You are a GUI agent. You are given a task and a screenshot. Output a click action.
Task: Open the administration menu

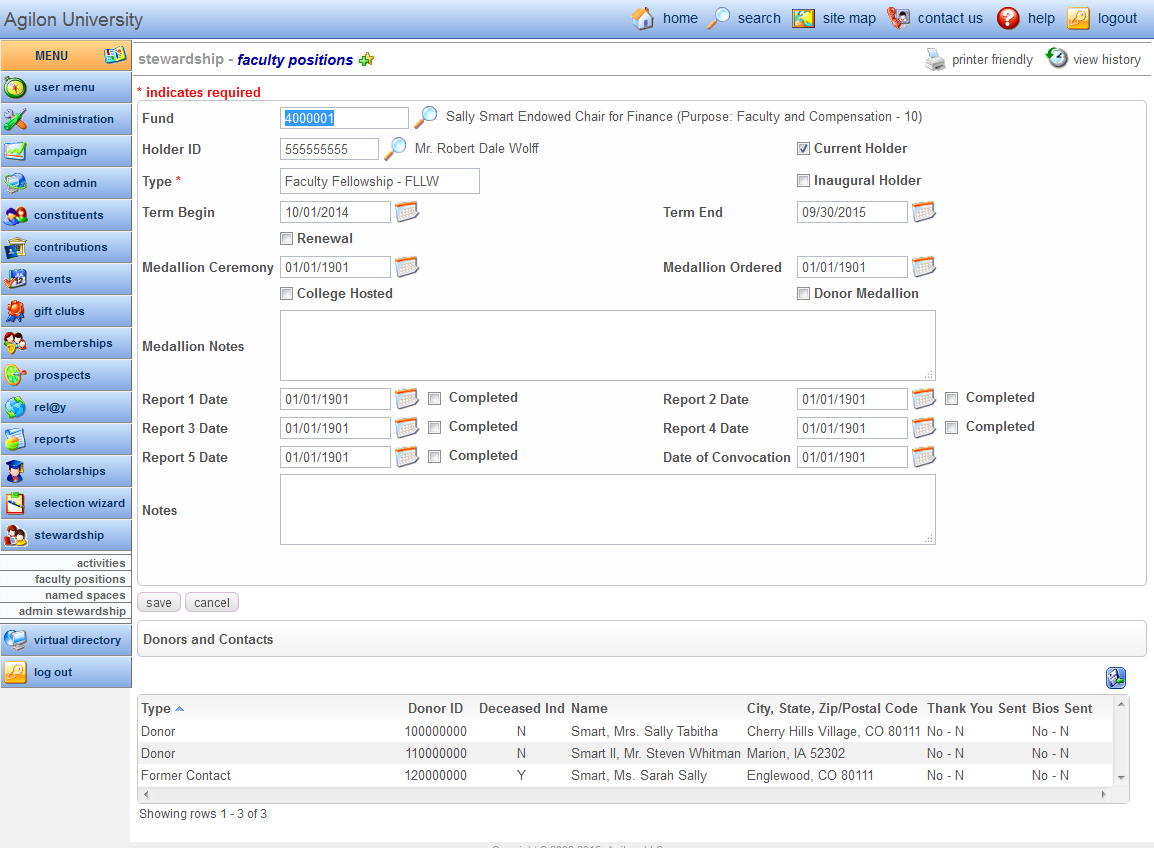66,119
